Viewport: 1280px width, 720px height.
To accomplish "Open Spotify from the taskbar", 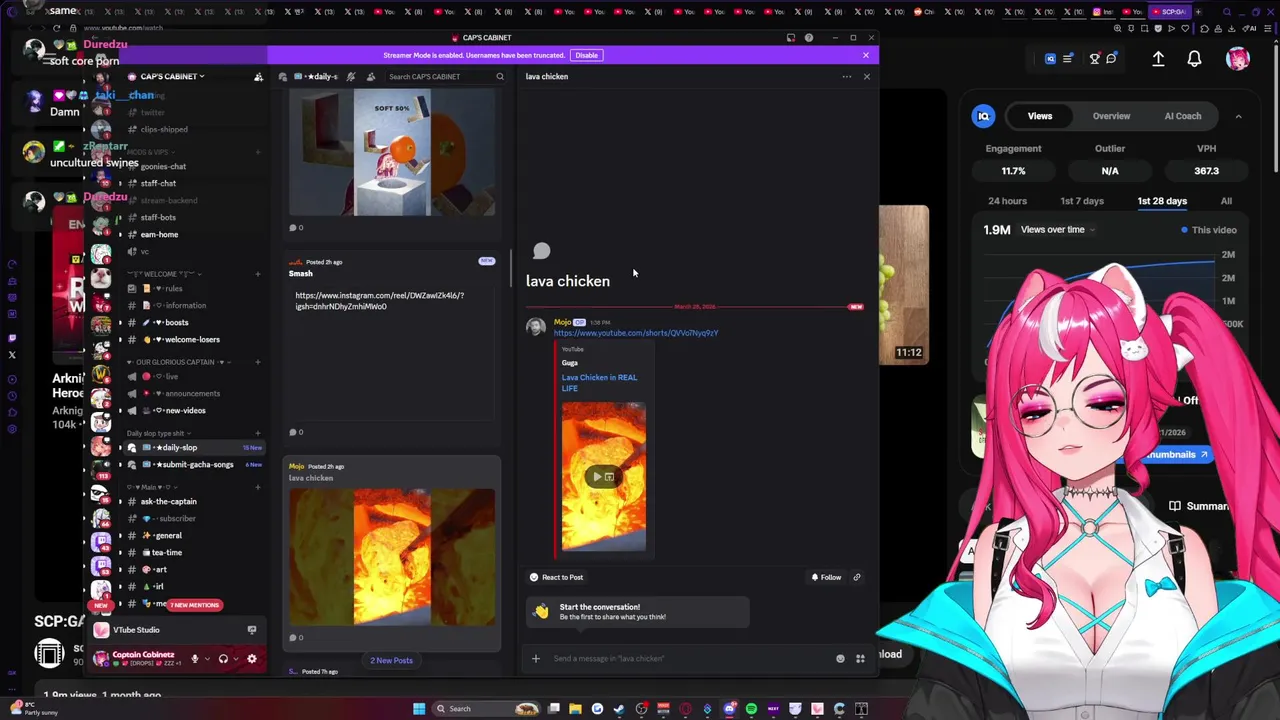I will 751,709.
